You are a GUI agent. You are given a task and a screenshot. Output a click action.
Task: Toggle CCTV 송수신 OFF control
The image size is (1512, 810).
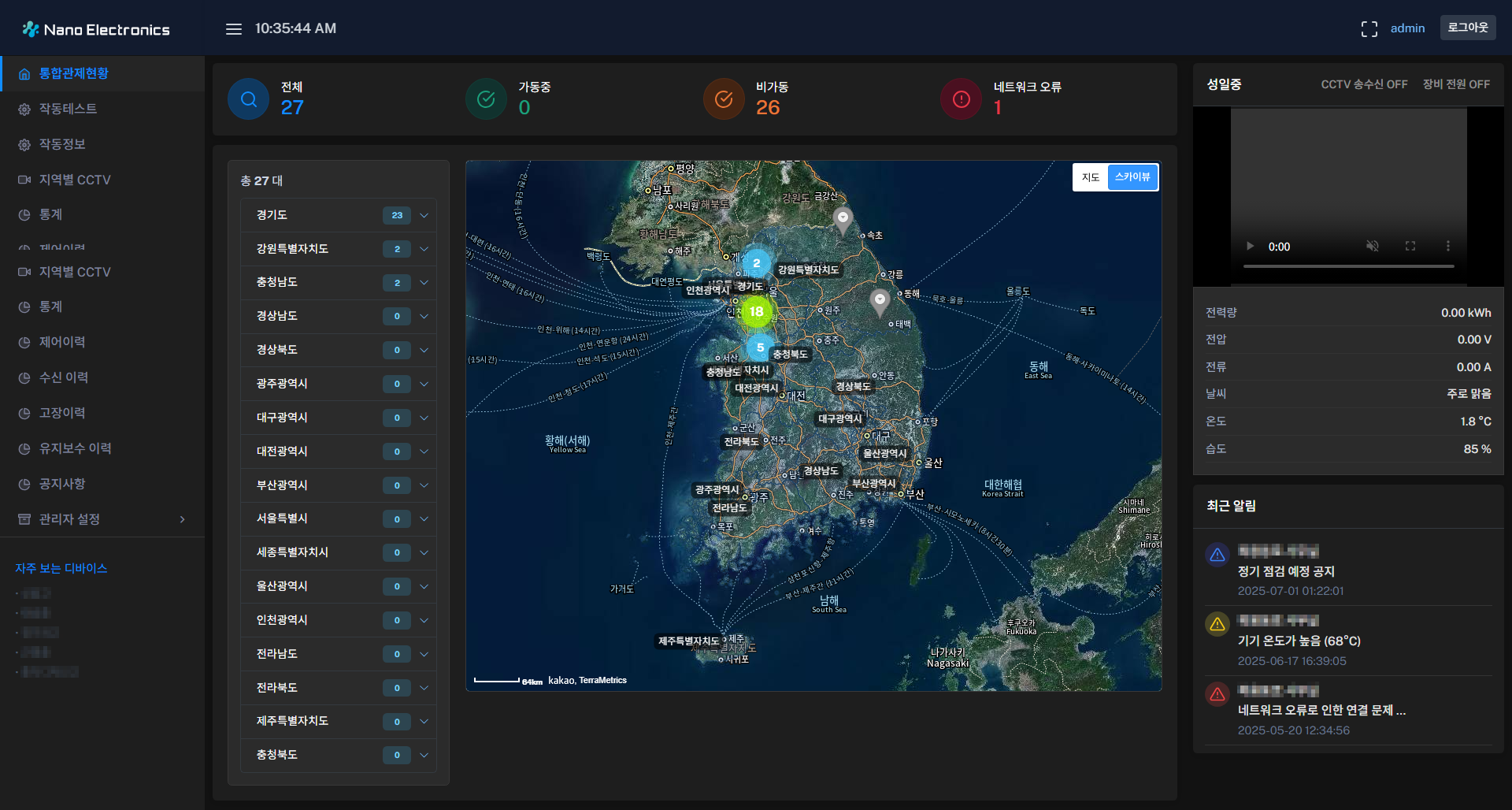click(1363, 84)
